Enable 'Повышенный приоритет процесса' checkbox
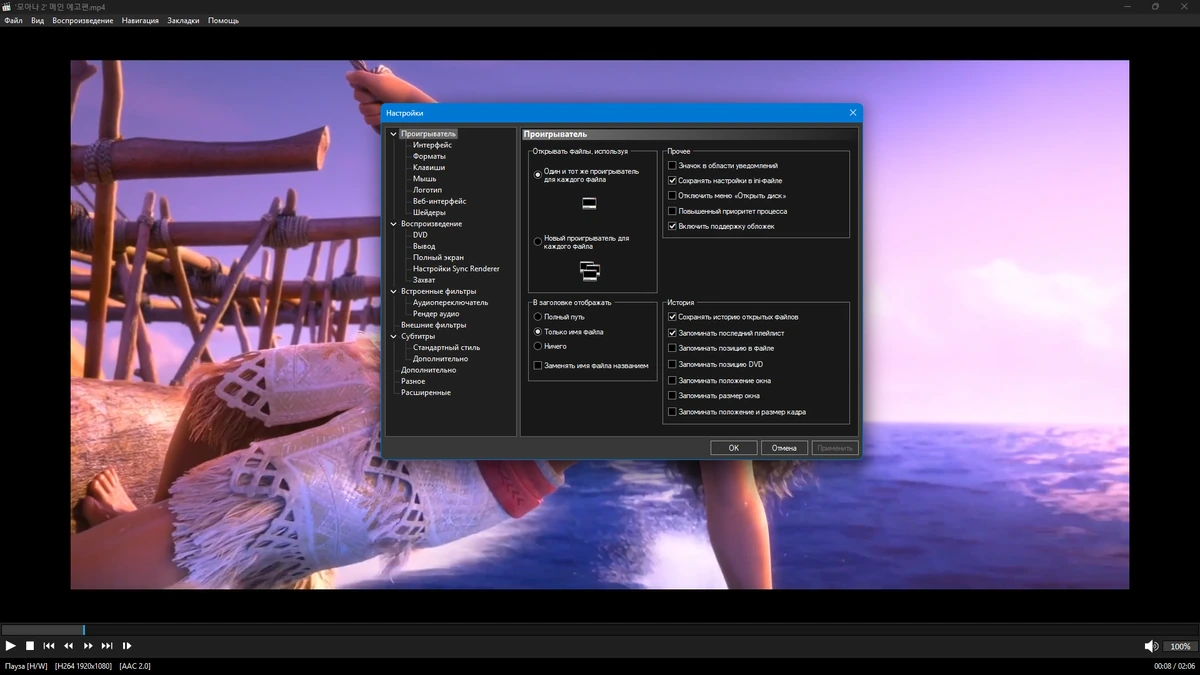Image resolution: width=1200 pixels, height=675 pixels. point(672,211)
